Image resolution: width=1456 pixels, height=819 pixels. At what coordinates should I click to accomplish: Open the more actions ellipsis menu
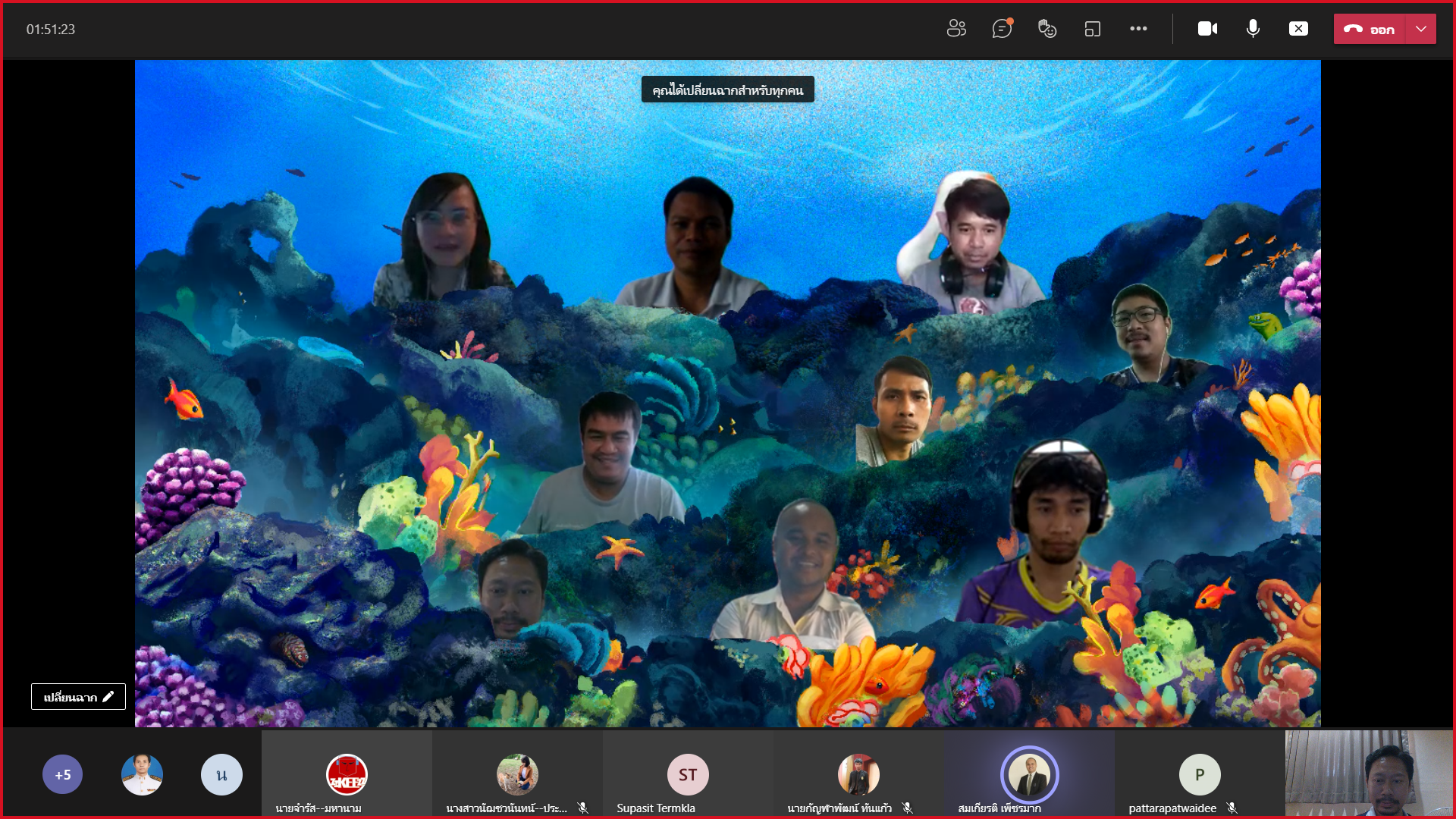coord(1138,29)
